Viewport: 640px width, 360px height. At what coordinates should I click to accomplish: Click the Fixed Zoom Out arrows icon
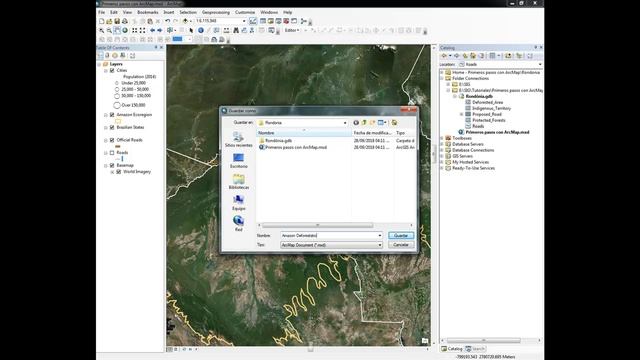click(142, 31)
